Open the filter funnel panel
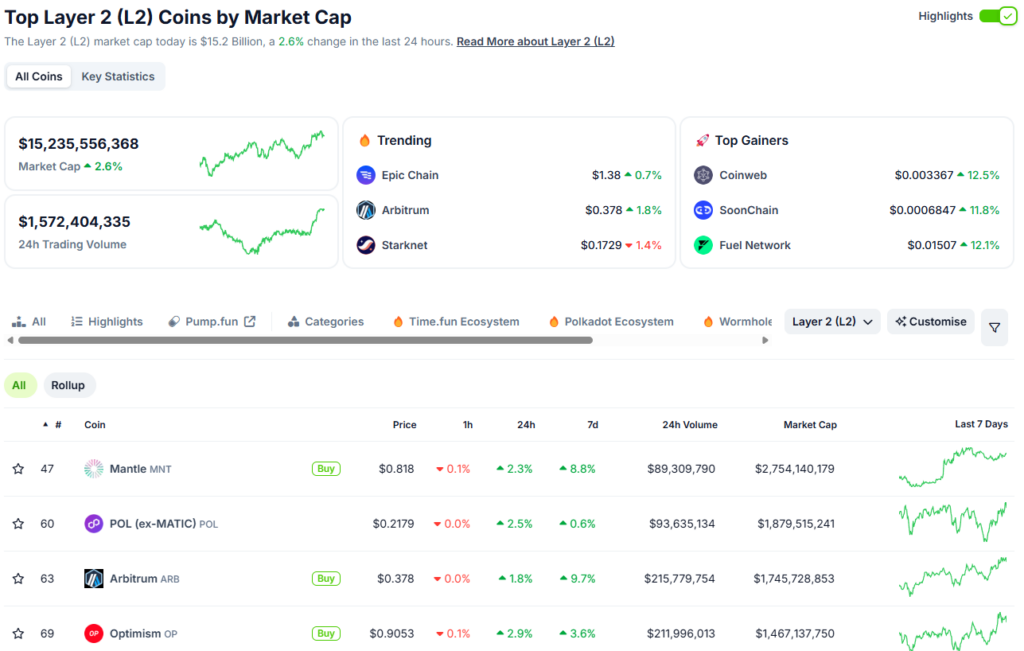 click(x=994, y=327)
